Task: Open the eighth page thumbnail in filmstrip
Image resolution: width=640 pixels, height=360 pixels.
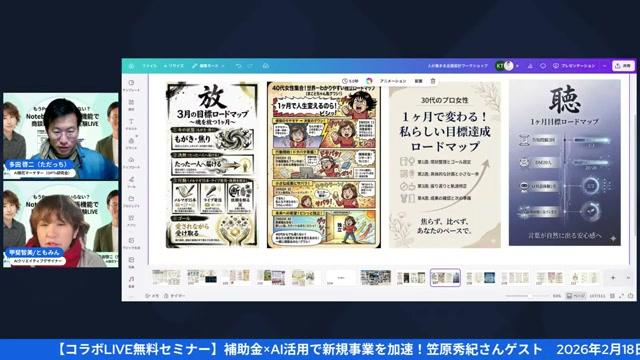Action: click(411, 278)
